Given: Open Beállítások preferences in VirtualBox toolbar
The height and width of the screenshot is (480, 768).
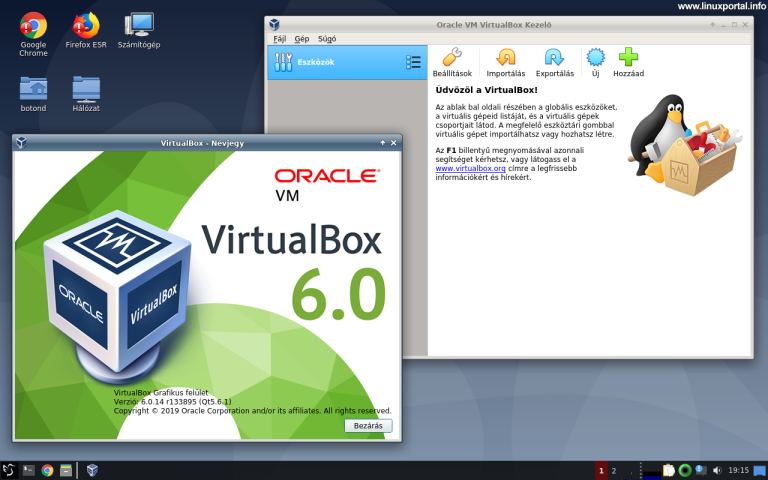Looking at the screenshot, I should pyautogui.click(x=452, y=63).
